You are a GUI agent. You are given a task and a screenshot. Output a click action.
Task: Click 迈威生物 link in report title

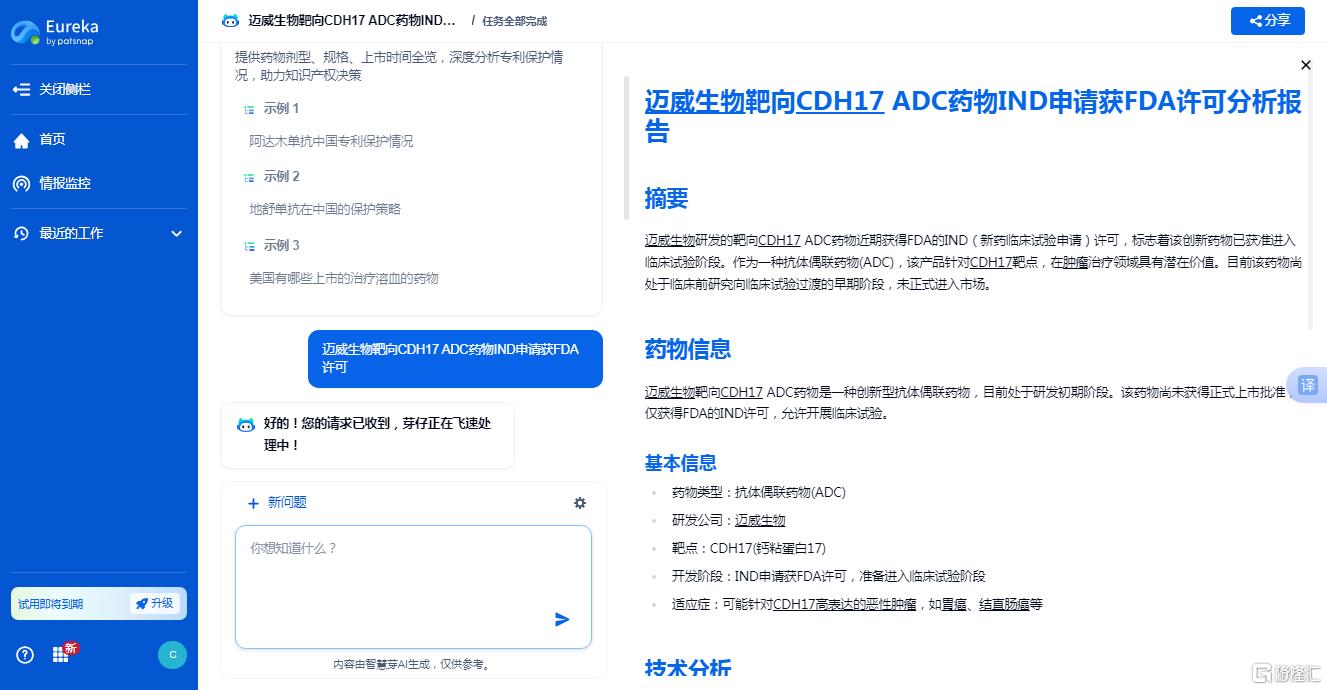[695, 102]
